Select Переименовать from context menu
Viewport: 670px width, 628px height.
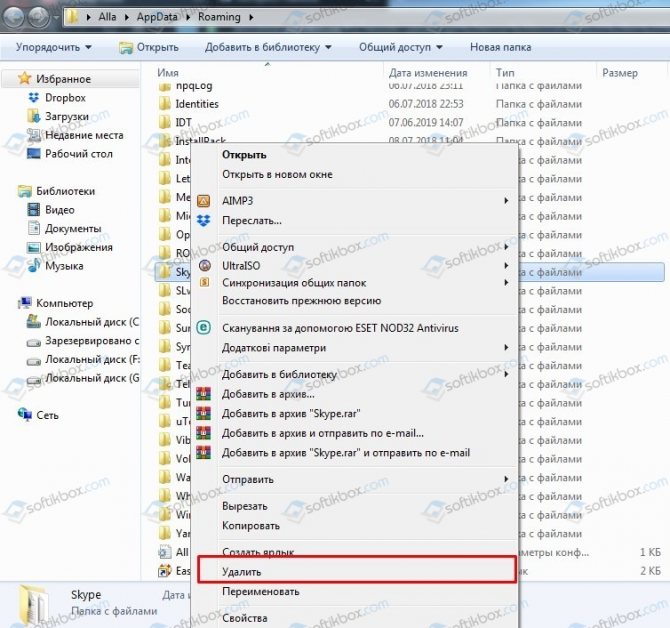click(x=261, y=591)
